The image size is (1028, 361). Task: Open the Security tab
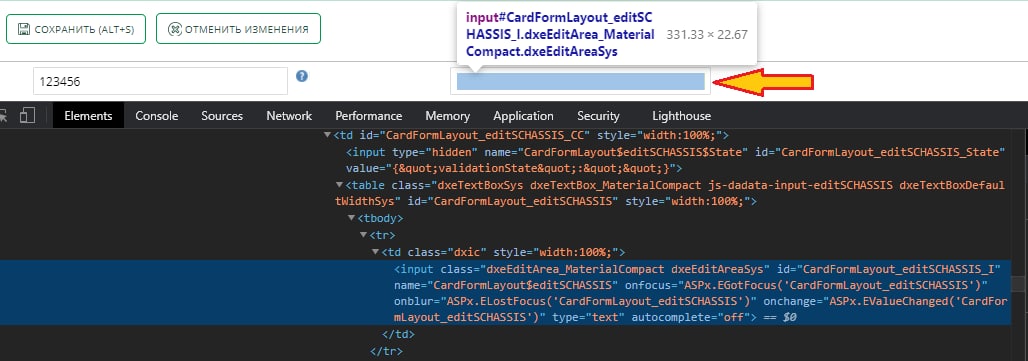click(x=598, y=116)
